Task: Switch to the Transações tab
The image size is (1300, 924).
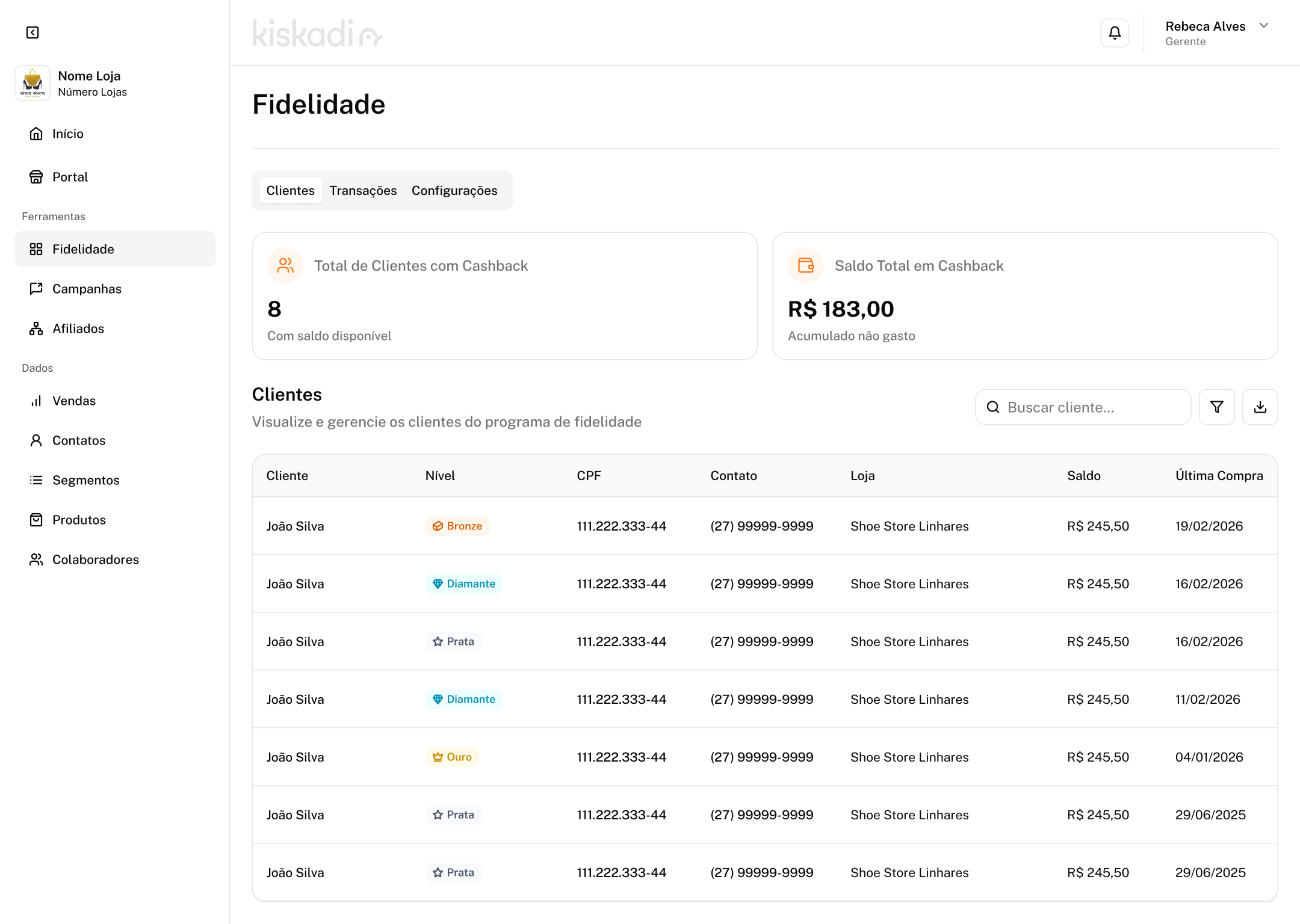Action: tap(363, 191)
